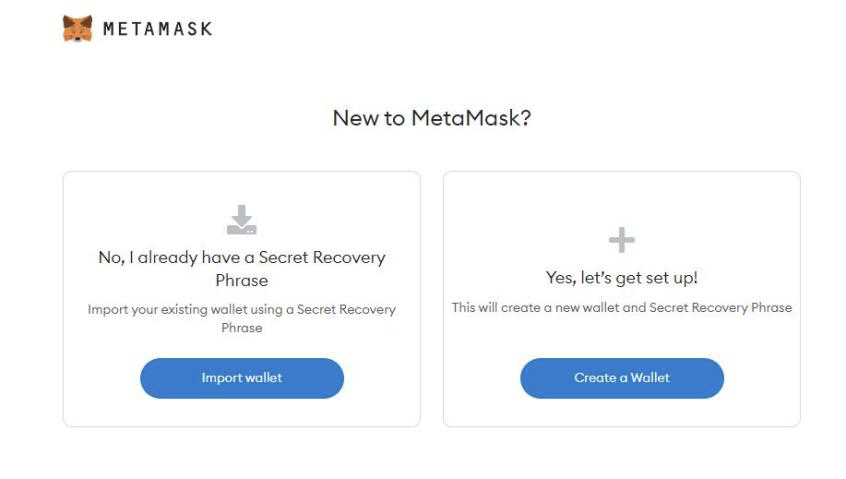Click the METAMASK wordmark text
846x479 pixels.
158,29
